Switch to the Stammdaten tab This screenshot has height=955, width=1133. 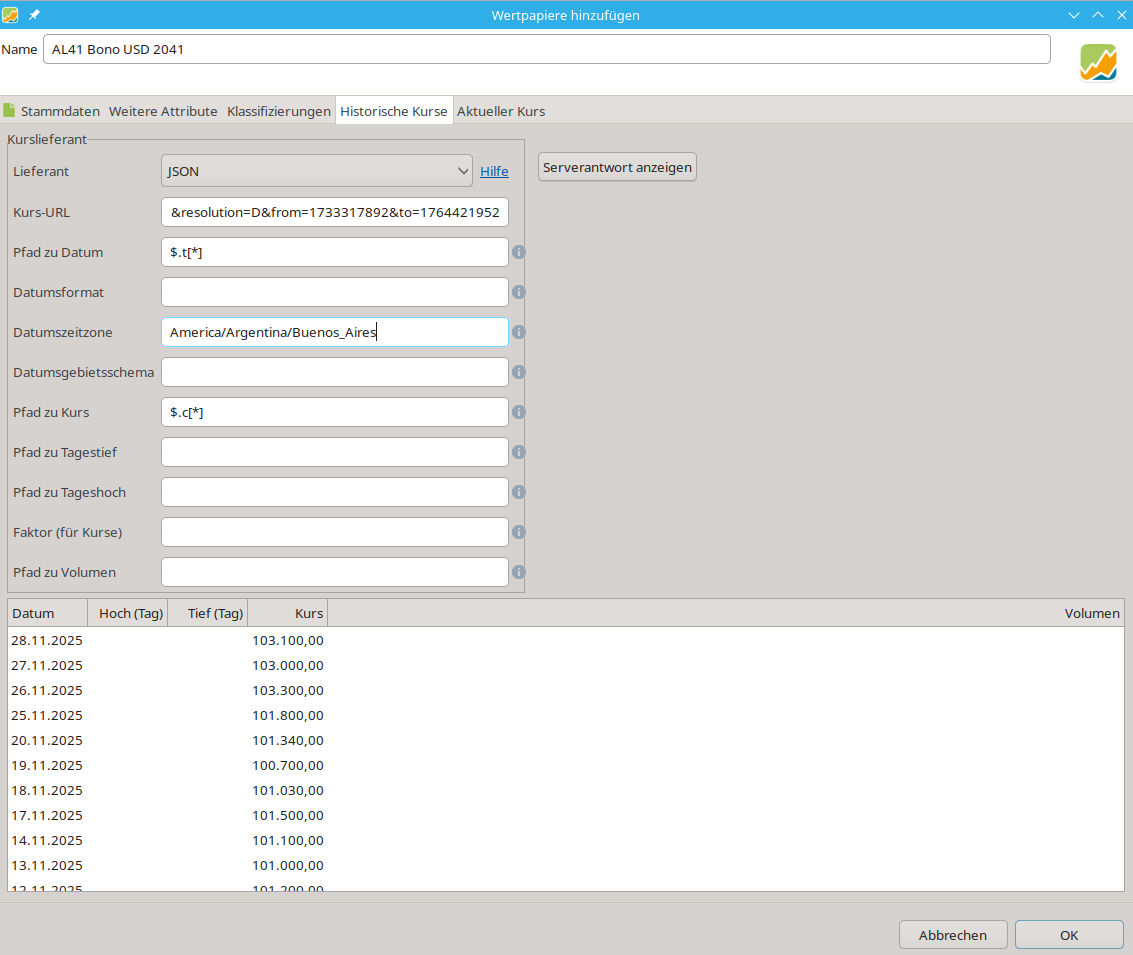pyautogui.click(x=60, y=111)
